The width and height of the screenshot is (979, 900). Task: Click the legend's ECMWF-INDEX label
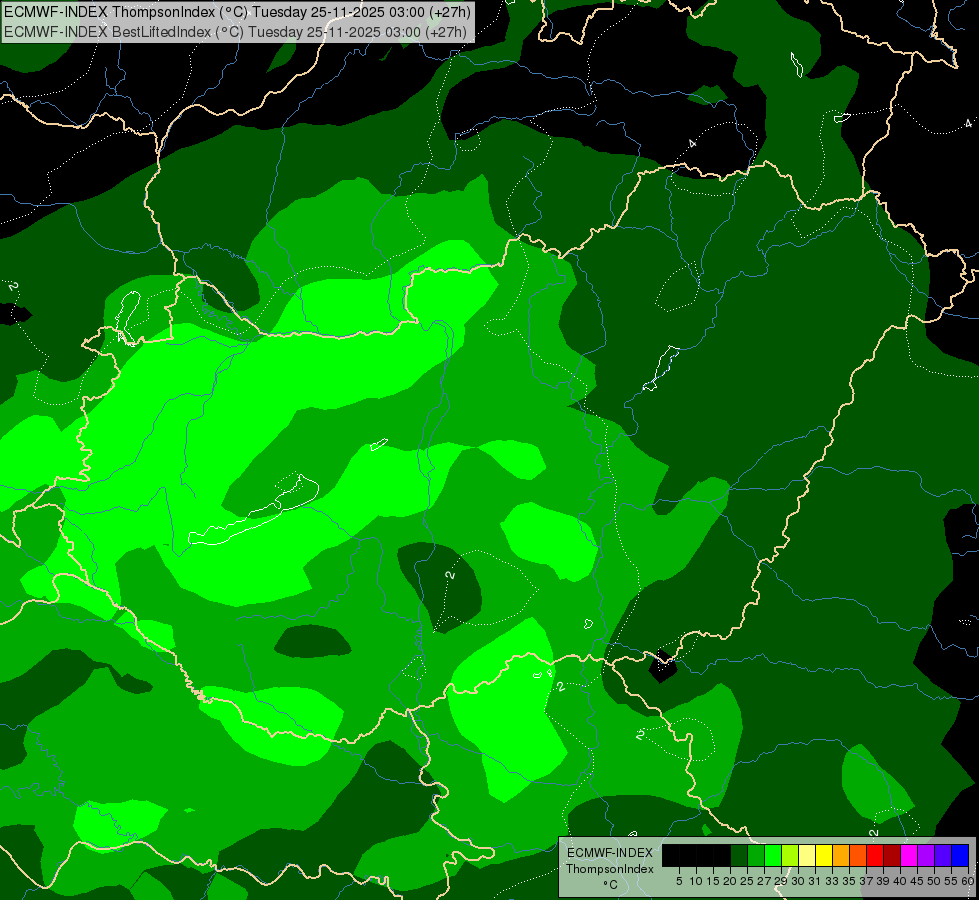point(610,853)
